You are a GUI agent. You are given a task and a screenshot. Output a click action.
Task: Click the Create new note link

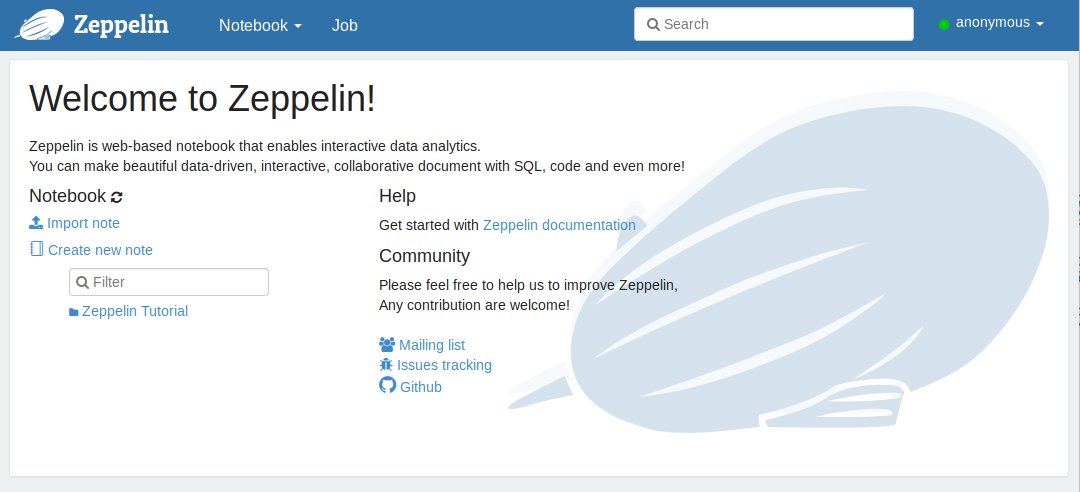pyautogui.click(x=101, y=250)
